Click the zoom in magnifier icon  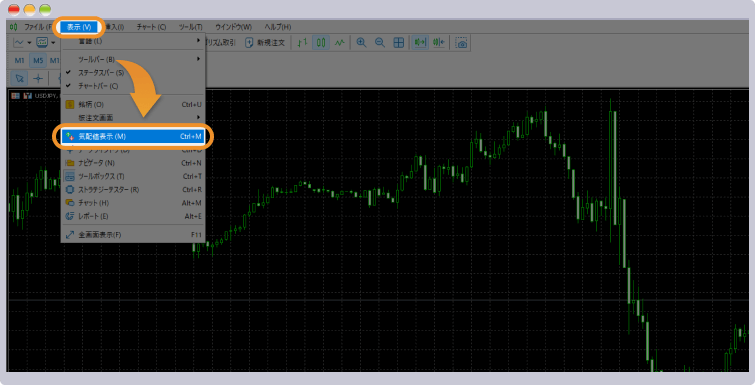tap(361, 43)
